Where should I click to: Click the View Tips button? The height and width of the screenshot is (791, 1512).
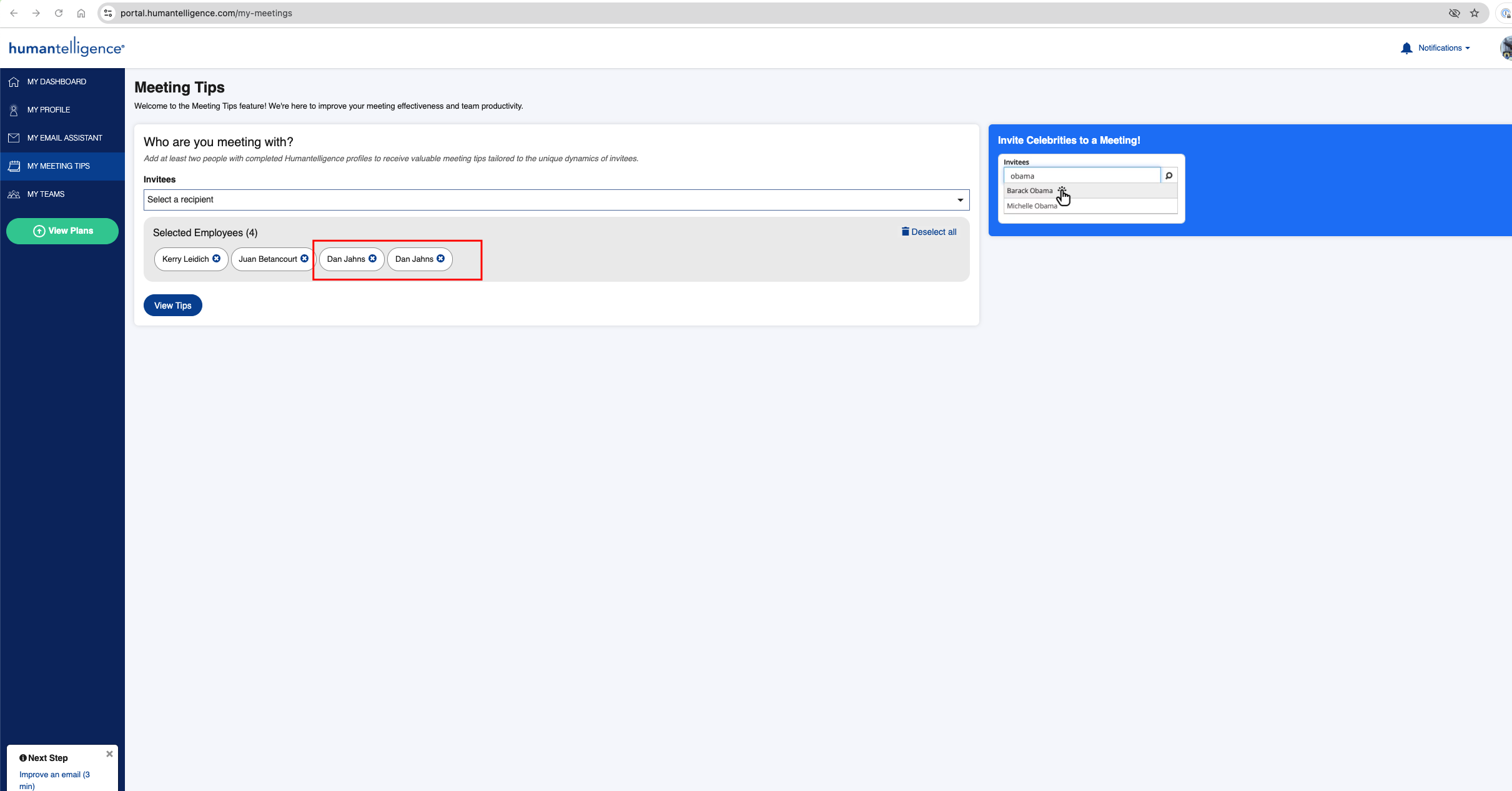(172, 305)
